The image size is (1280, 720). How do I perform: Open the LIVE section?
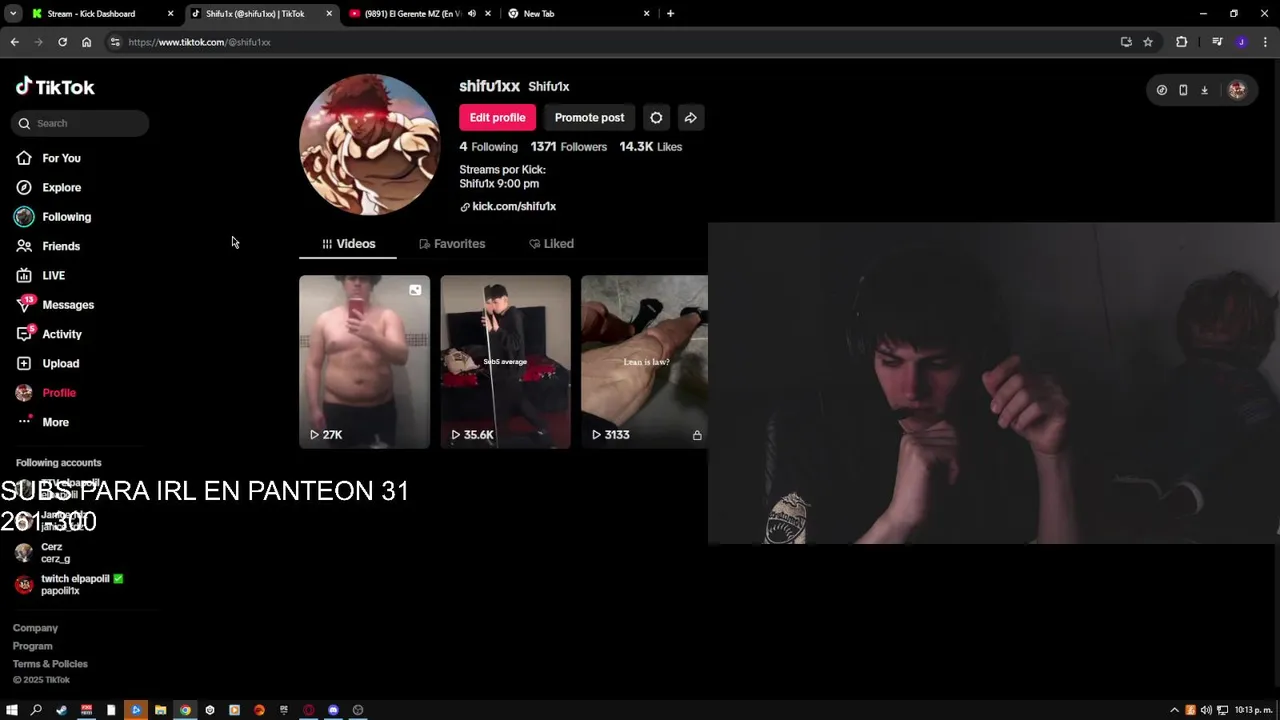[x=40, y=275]
